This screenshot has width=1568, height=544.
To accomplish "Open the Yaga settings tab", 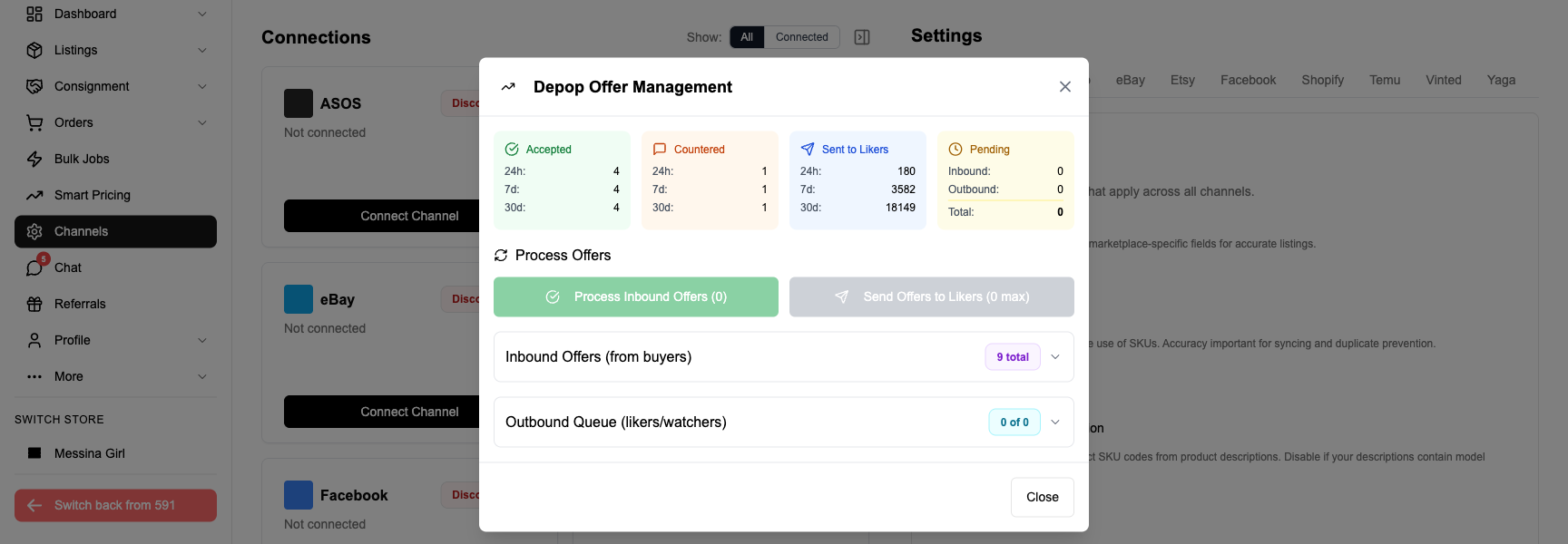I will click(x=1502, y=80).
